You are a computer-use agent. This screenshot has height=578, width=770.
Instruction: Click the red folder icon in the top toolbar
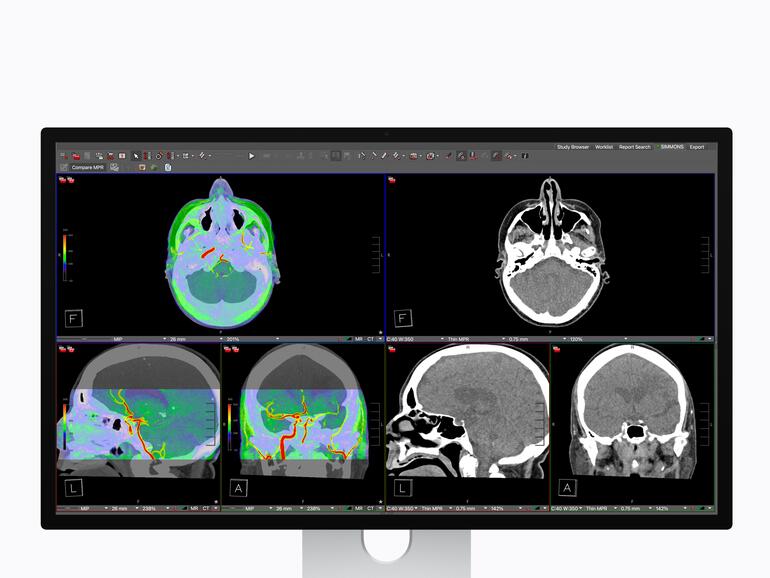[76, 156]
